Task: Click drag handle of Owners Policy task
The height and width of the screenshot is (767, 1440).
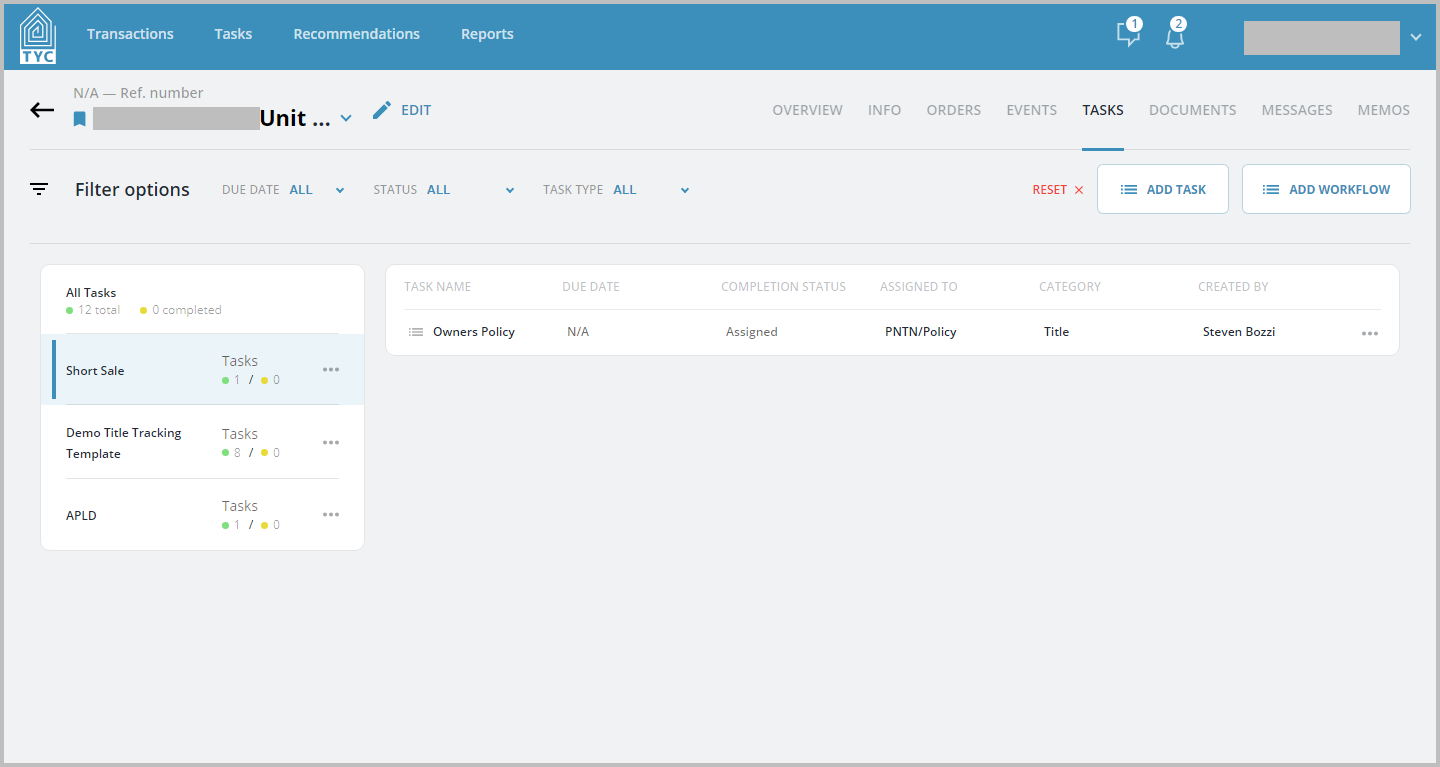Action: pyautogui.click(x=416, y=332)
